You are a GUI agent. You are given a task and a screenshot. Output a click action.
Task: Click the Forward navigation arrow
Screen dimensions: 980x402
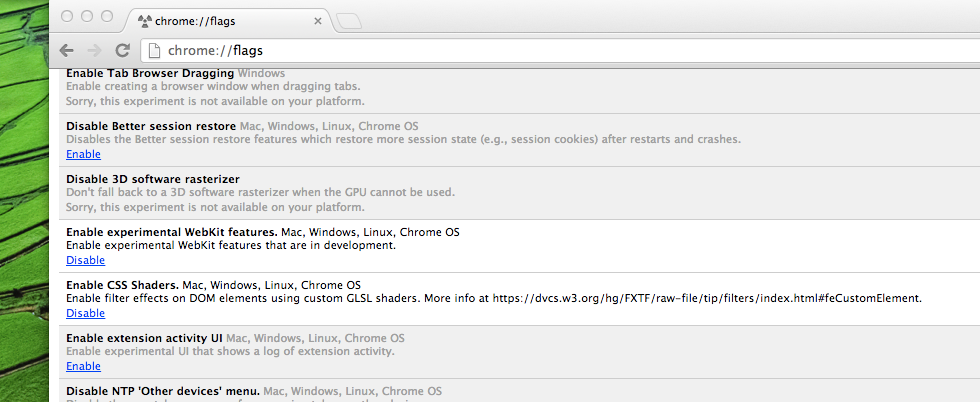click(x=95, y=50)
